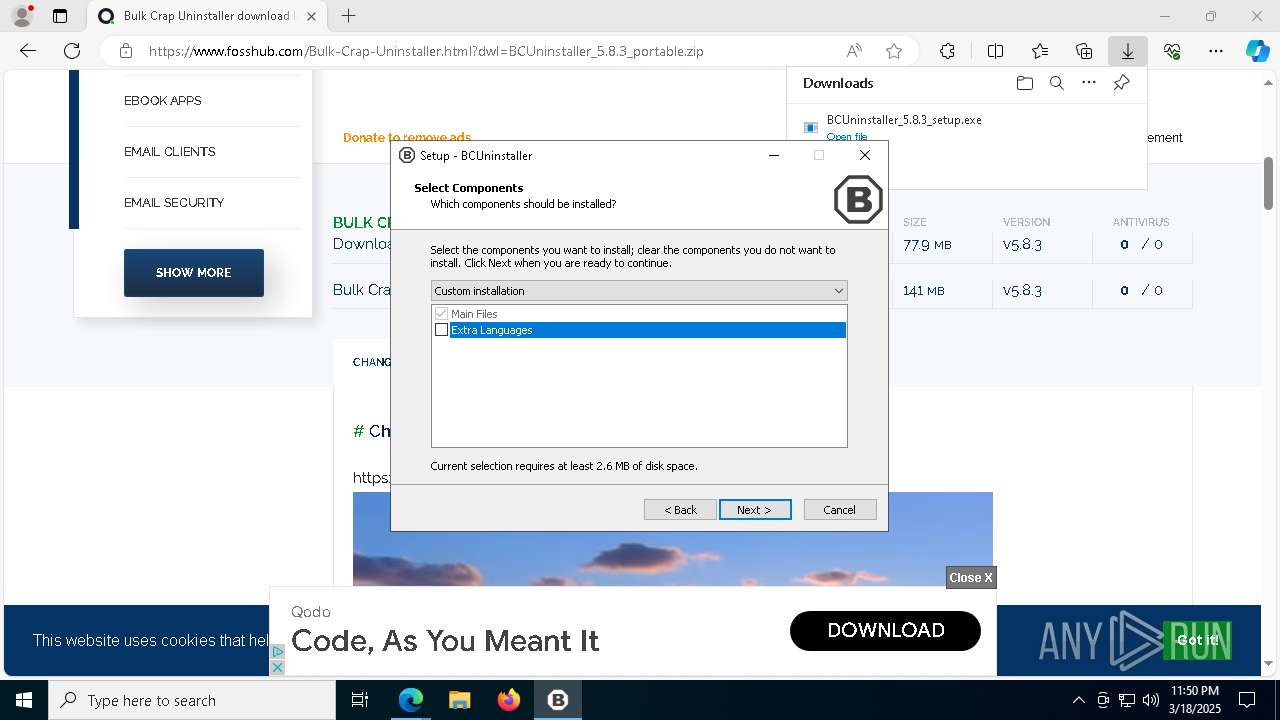Open Firefox from the taskbar
Viewport: 1280px width, 720px height.
click(x=509, y=700)
